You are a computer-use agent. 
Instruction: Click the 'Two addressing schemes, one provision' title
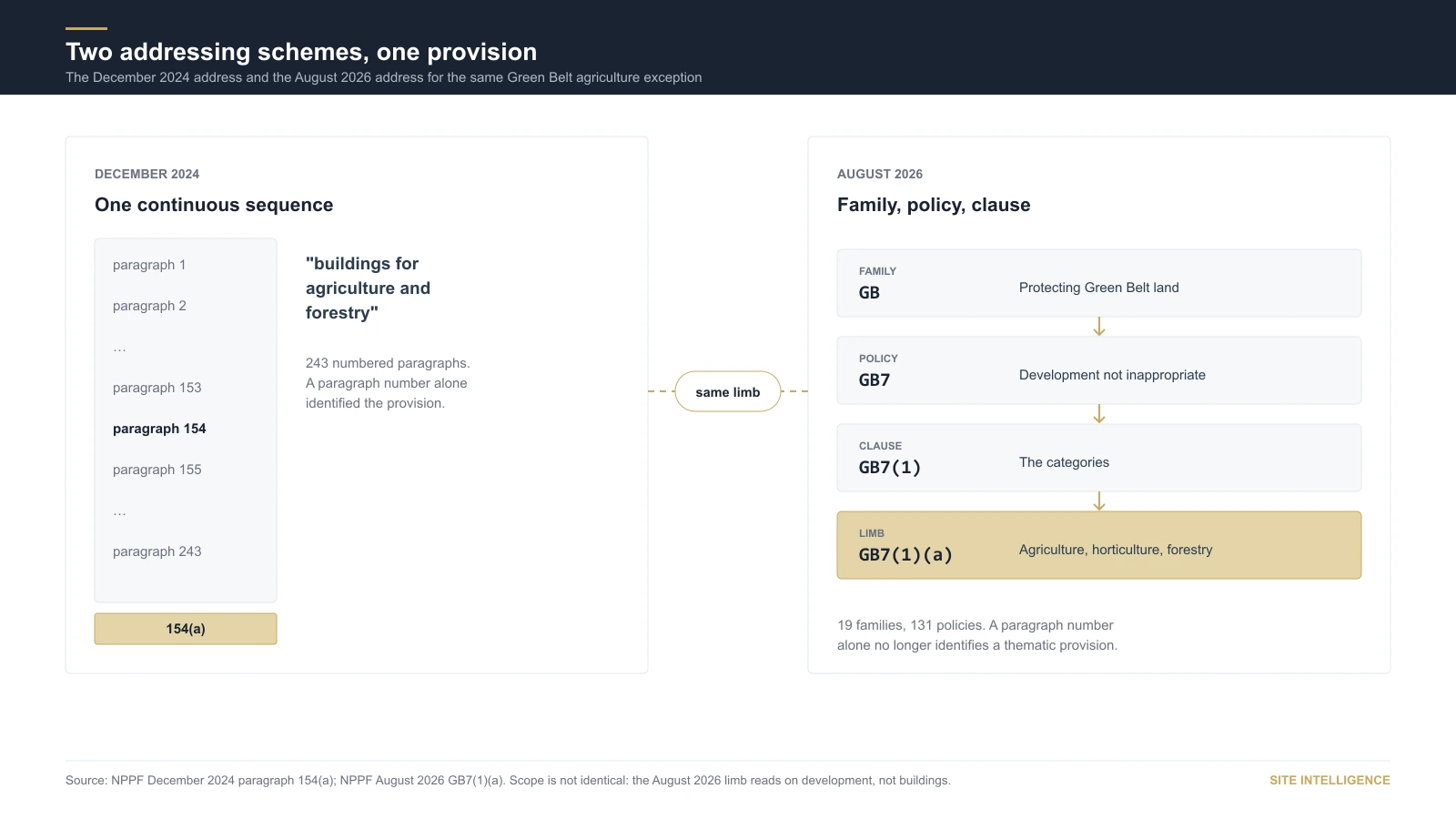[301, 52]
